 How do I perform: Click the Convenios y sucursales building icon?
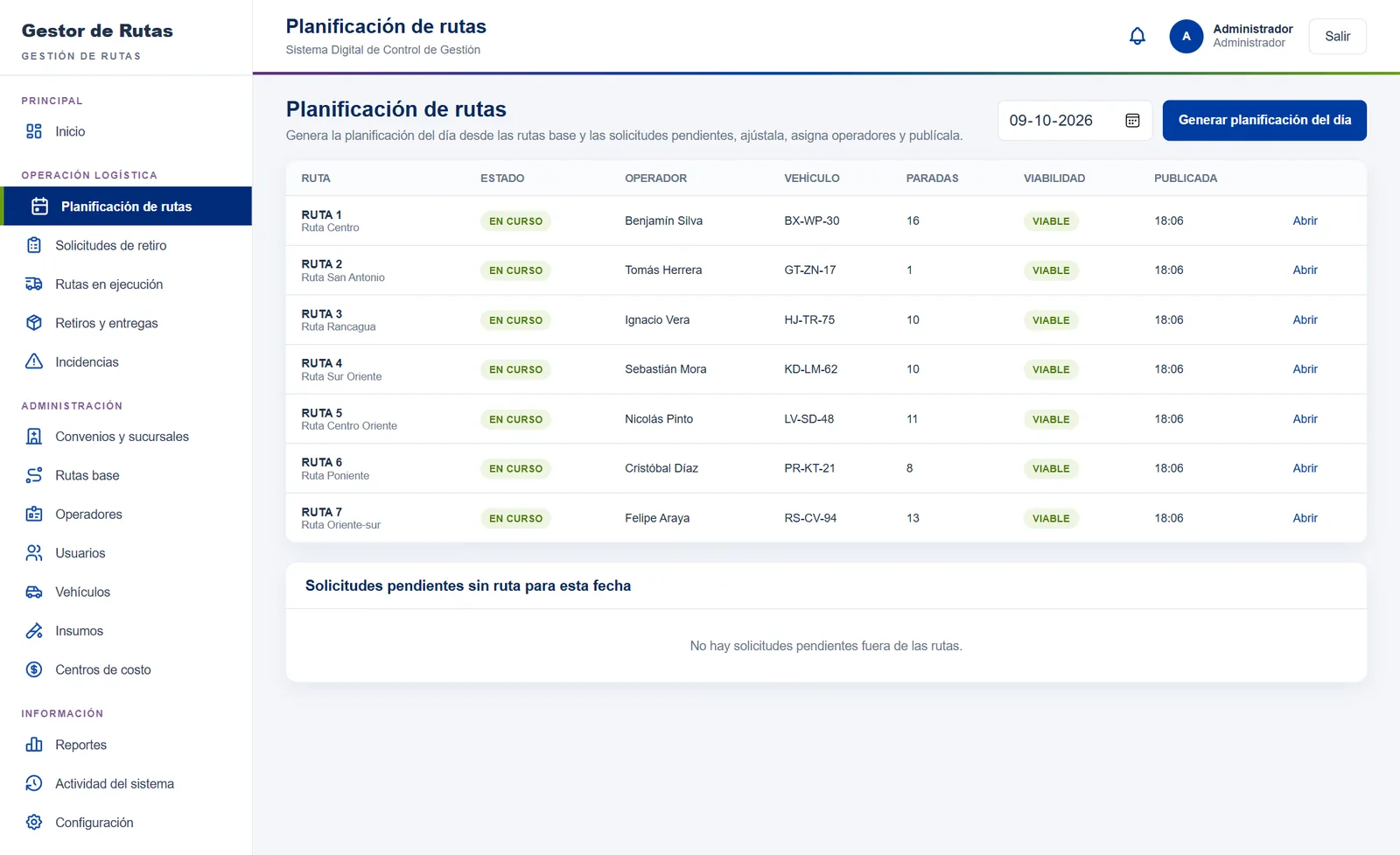coord(34,437)
